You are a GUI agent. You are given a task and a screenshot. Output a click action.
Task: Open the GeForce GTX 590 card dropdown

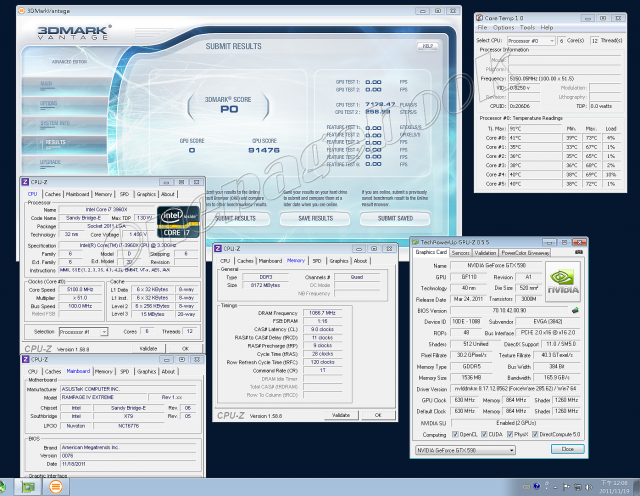(x=465, y=450)
